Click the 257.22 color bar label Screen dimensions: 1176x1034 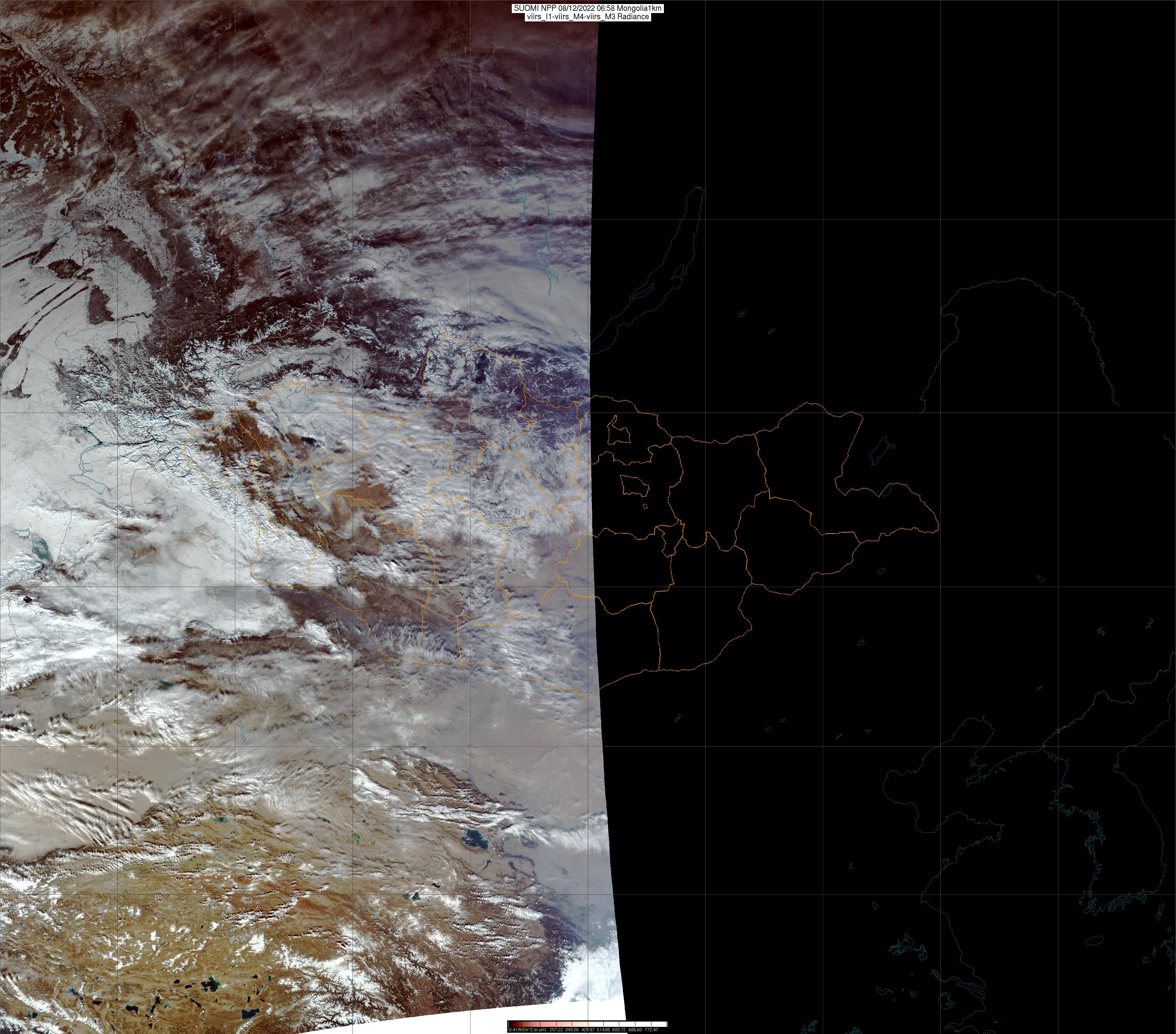556,1029
